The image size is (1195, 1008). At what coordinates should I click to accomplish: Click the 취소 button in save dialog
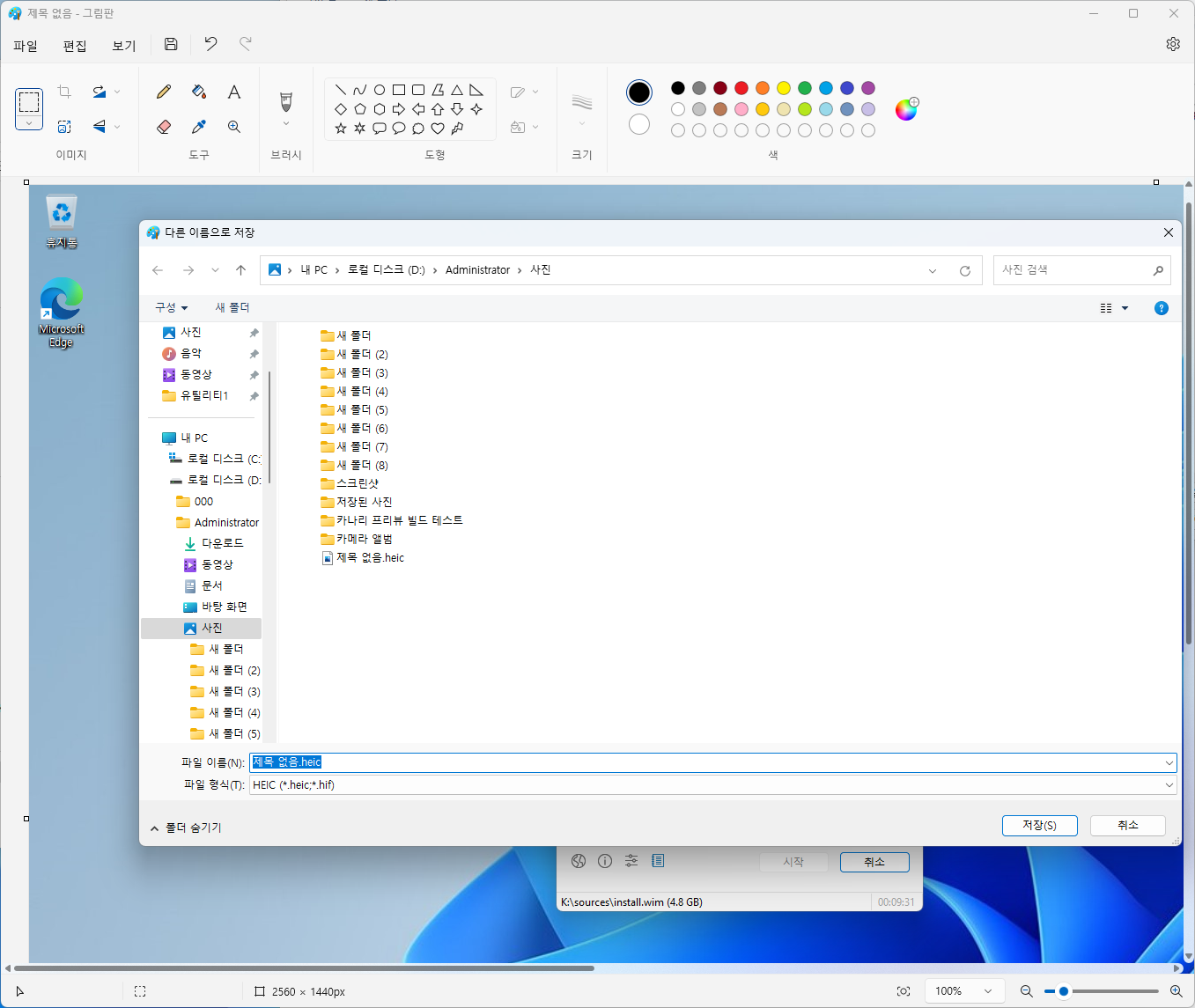click(x=1128, y=826)
